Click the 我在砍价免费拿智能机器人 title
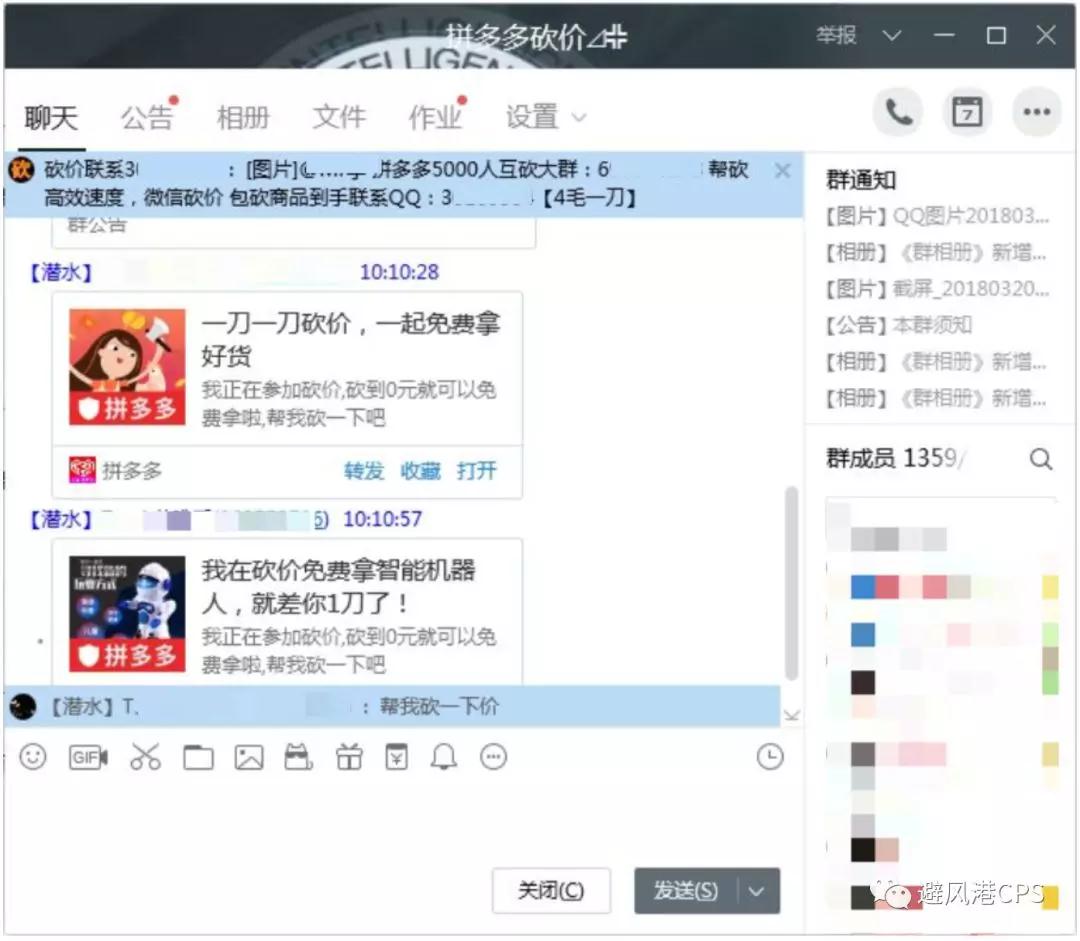Image resolution: width=1080 pixels, height=941 pixels. tap(338, 587)
